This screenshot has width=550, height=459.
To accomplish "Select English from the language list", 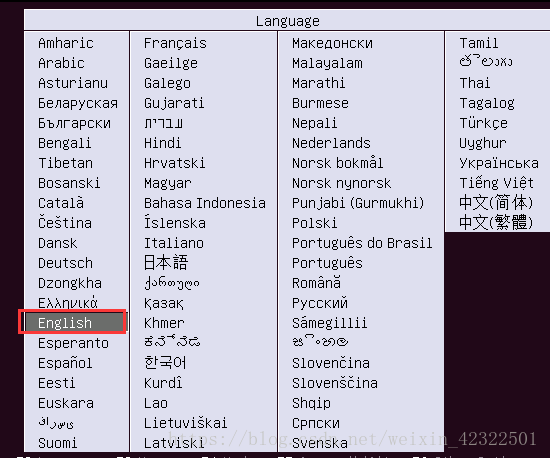I will 65,323.
